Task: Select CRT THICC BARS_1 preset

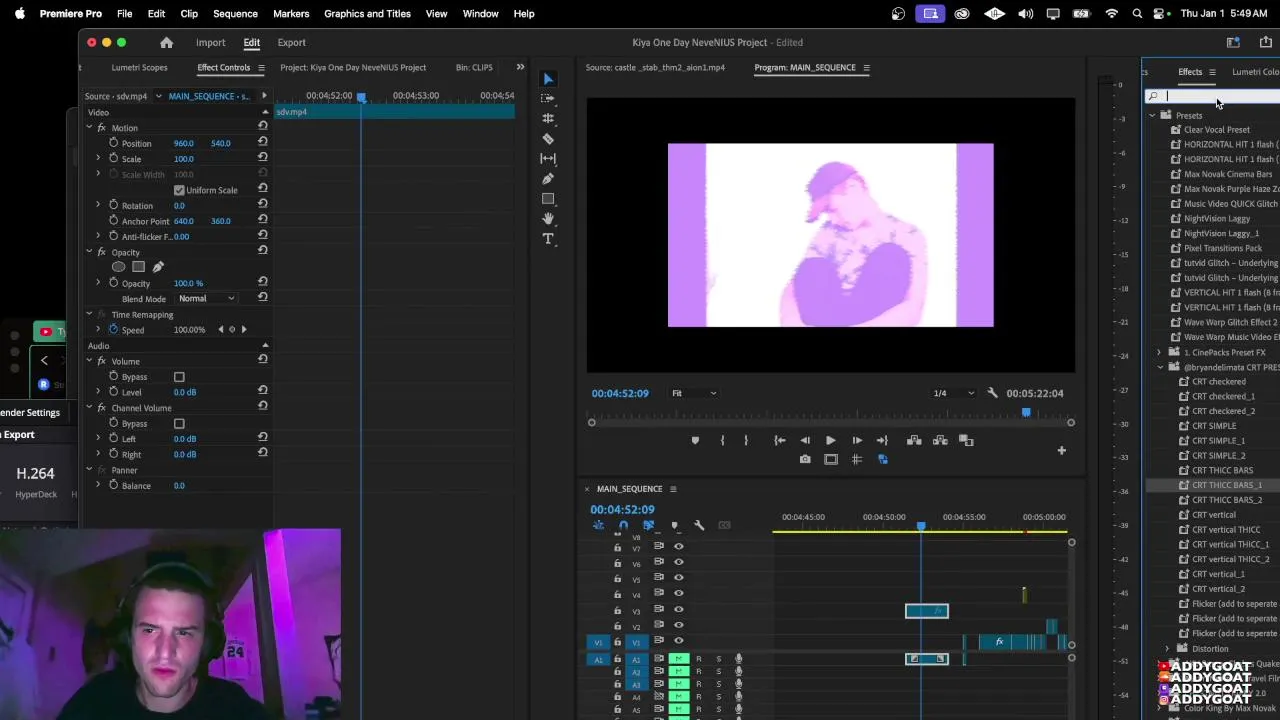Action: click(x=1226, y=485)
